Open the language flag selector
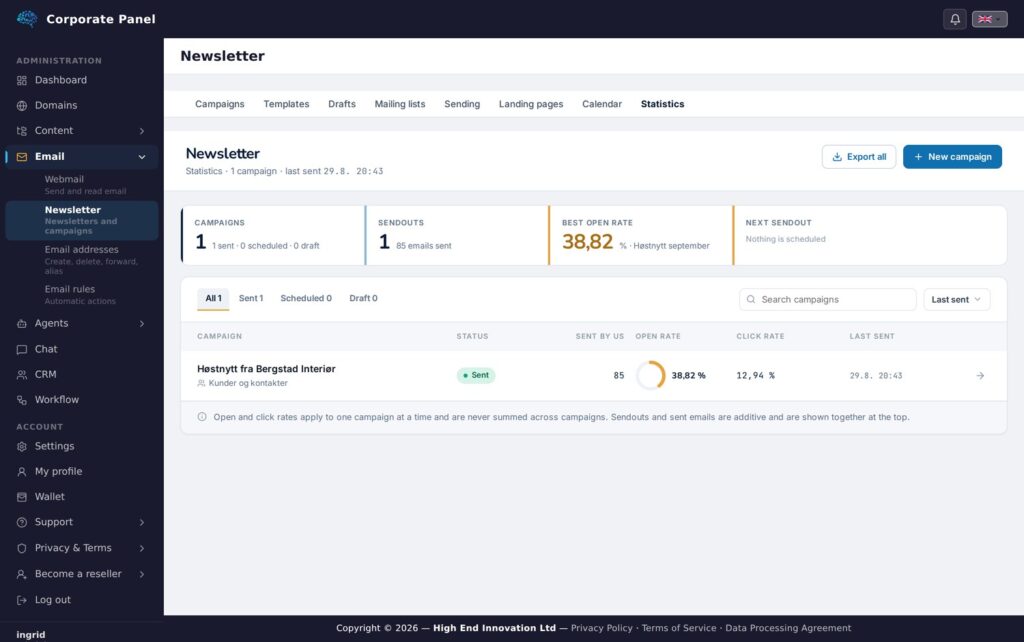Screen dimensions: 1024x642 click(989, 19)
